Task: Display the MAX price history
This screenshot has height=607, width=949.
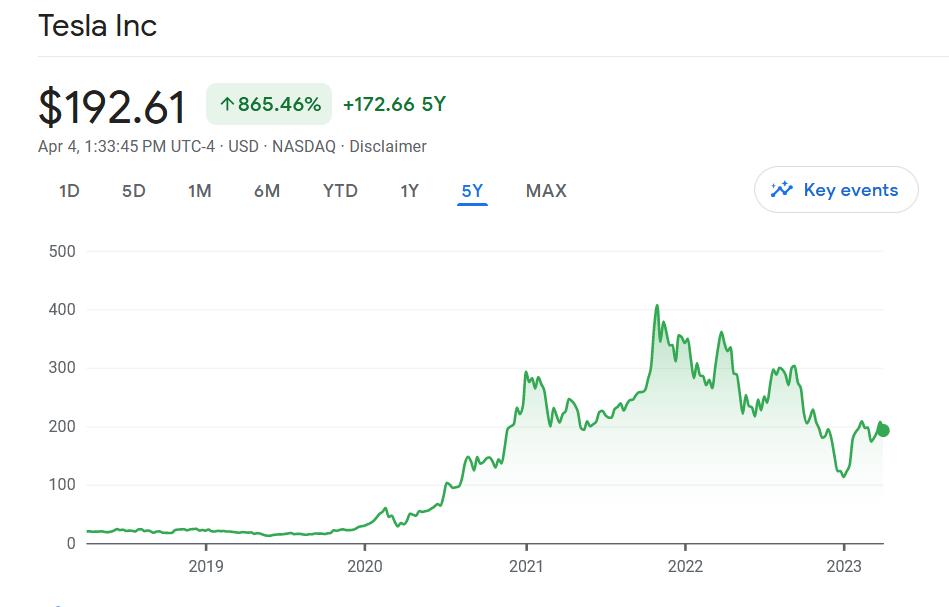Action: click(x=546, y=191)
